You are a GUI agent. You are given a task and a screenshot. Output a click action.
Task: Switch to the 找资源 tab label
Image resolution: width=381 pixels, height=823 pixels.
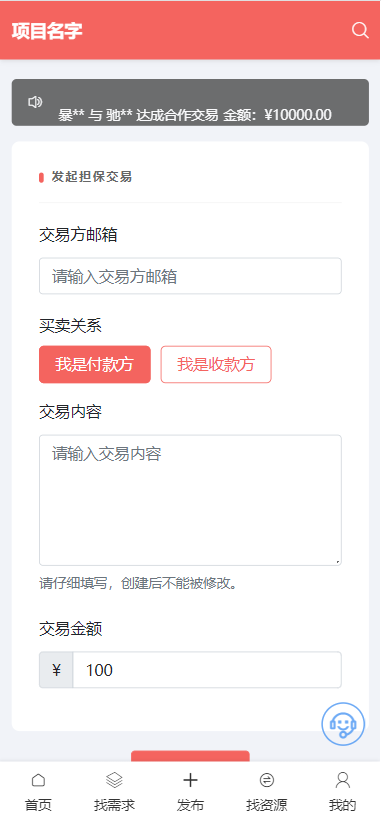[x=267, y=805]
